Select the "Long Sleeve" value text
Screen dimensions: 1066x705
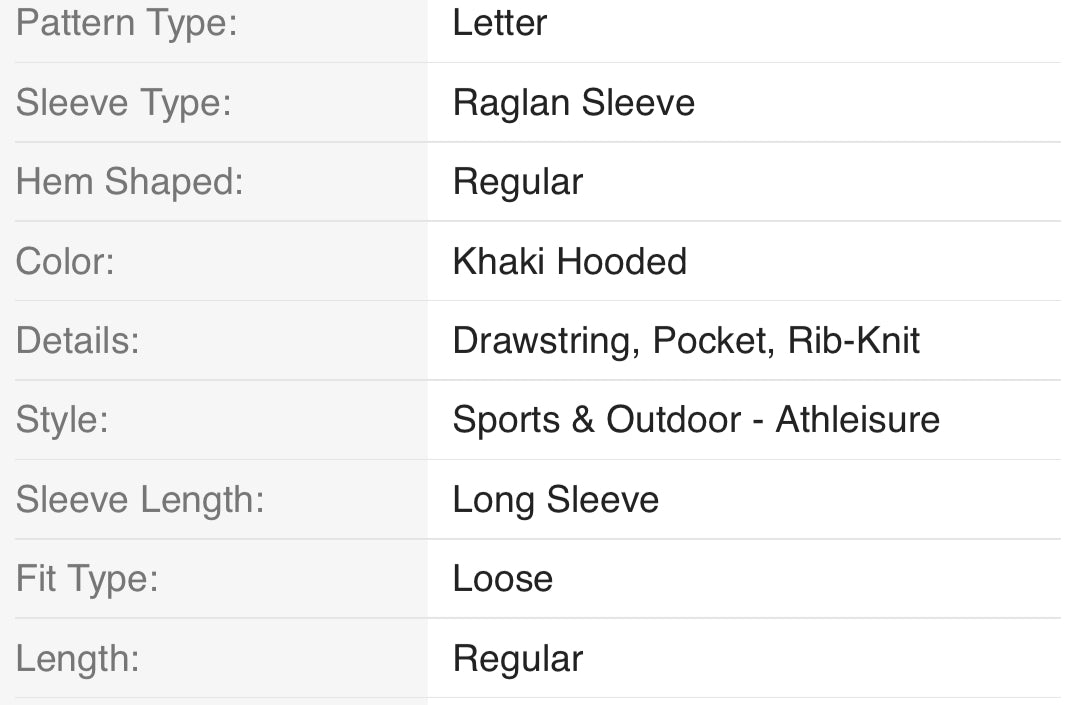[x=555, y=500]
